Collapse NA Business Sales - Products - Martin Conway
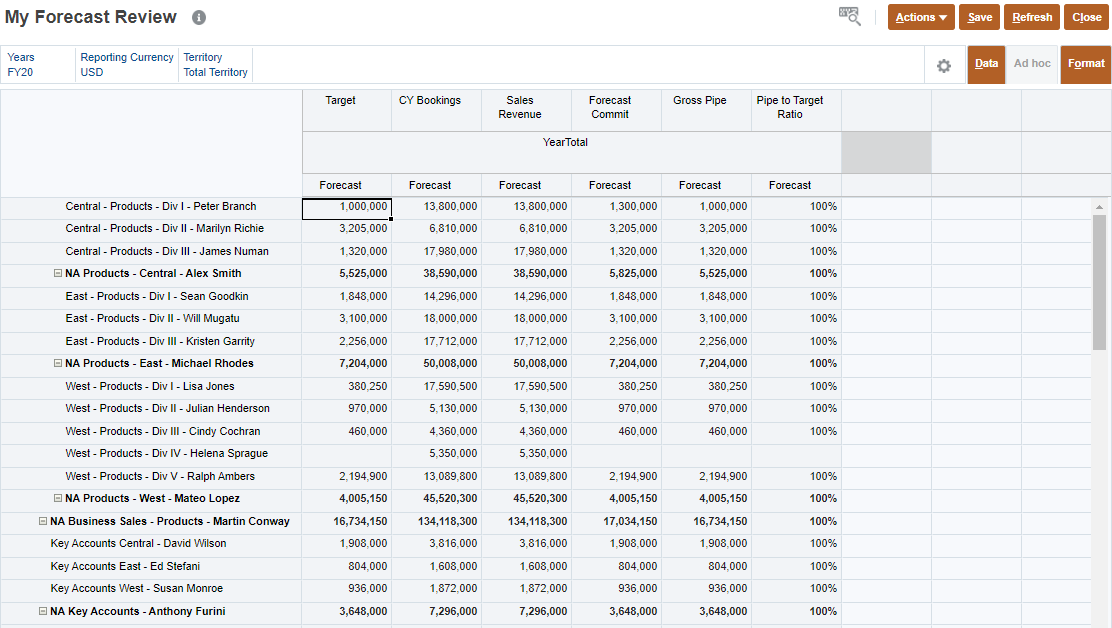This screenshot has width=1112, height=628. pyautogui.click(x=42, y=521)
